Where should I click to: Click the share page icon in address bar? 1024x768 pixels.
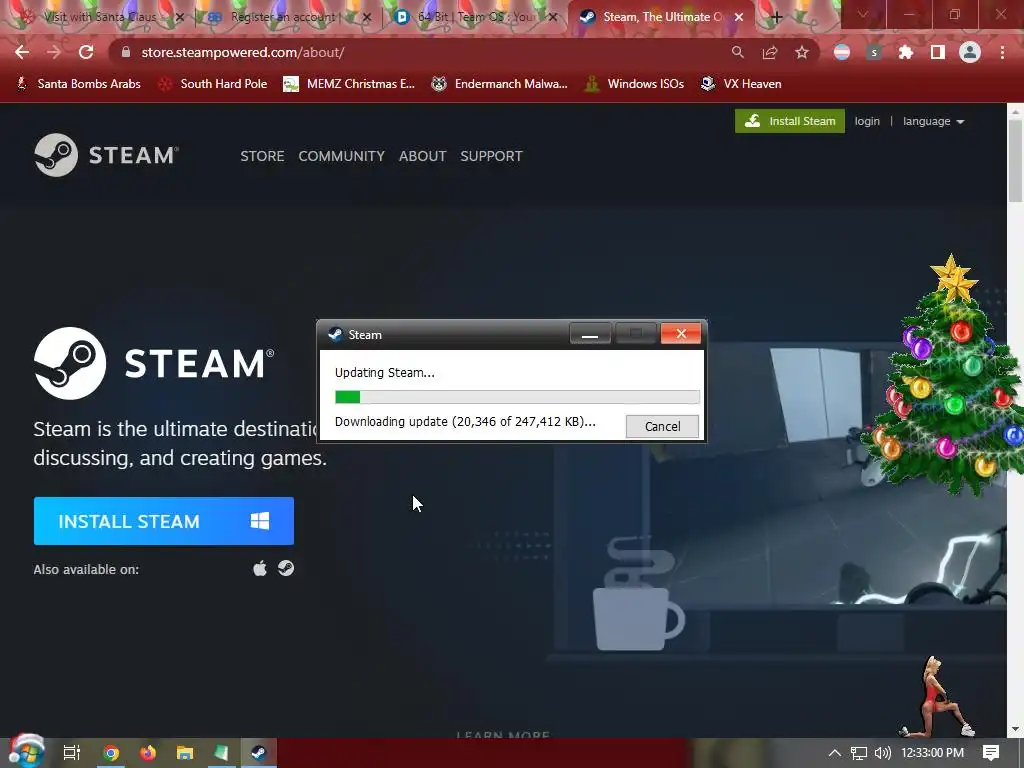(770, 52)
